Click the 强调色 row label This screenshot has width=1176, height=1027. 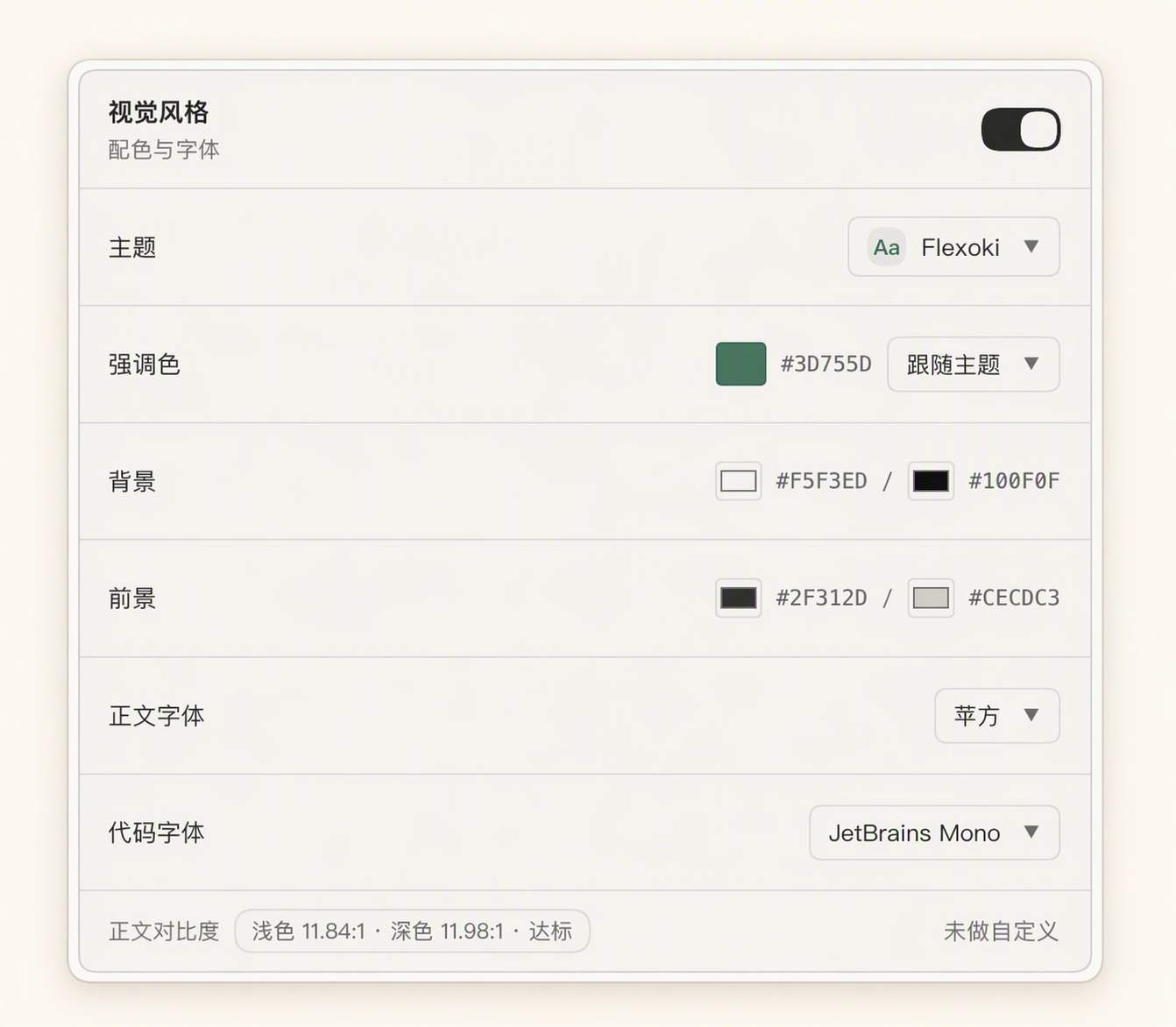145,364
